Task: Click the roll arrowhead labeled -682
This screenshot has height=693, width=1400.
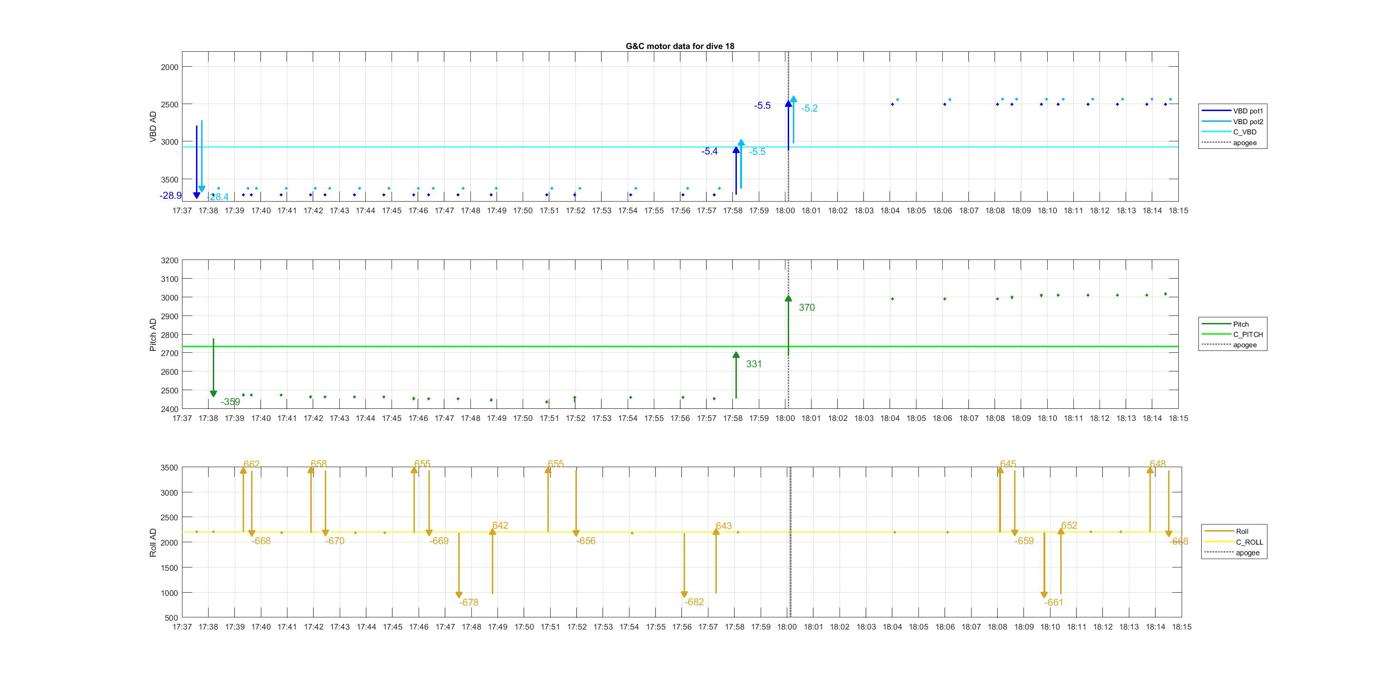Action: coord(685,594)
